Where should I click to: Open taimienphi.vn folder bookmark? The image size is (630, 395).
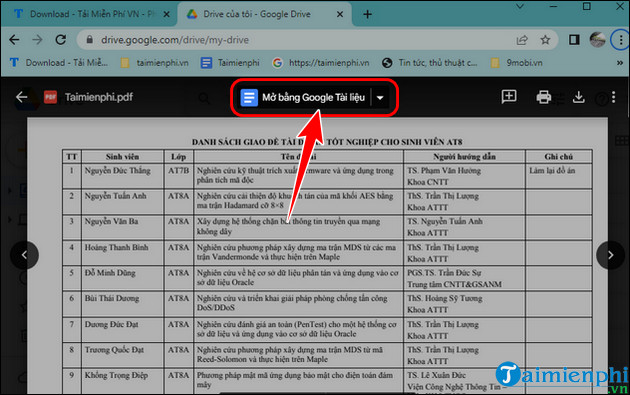[154, 63]
